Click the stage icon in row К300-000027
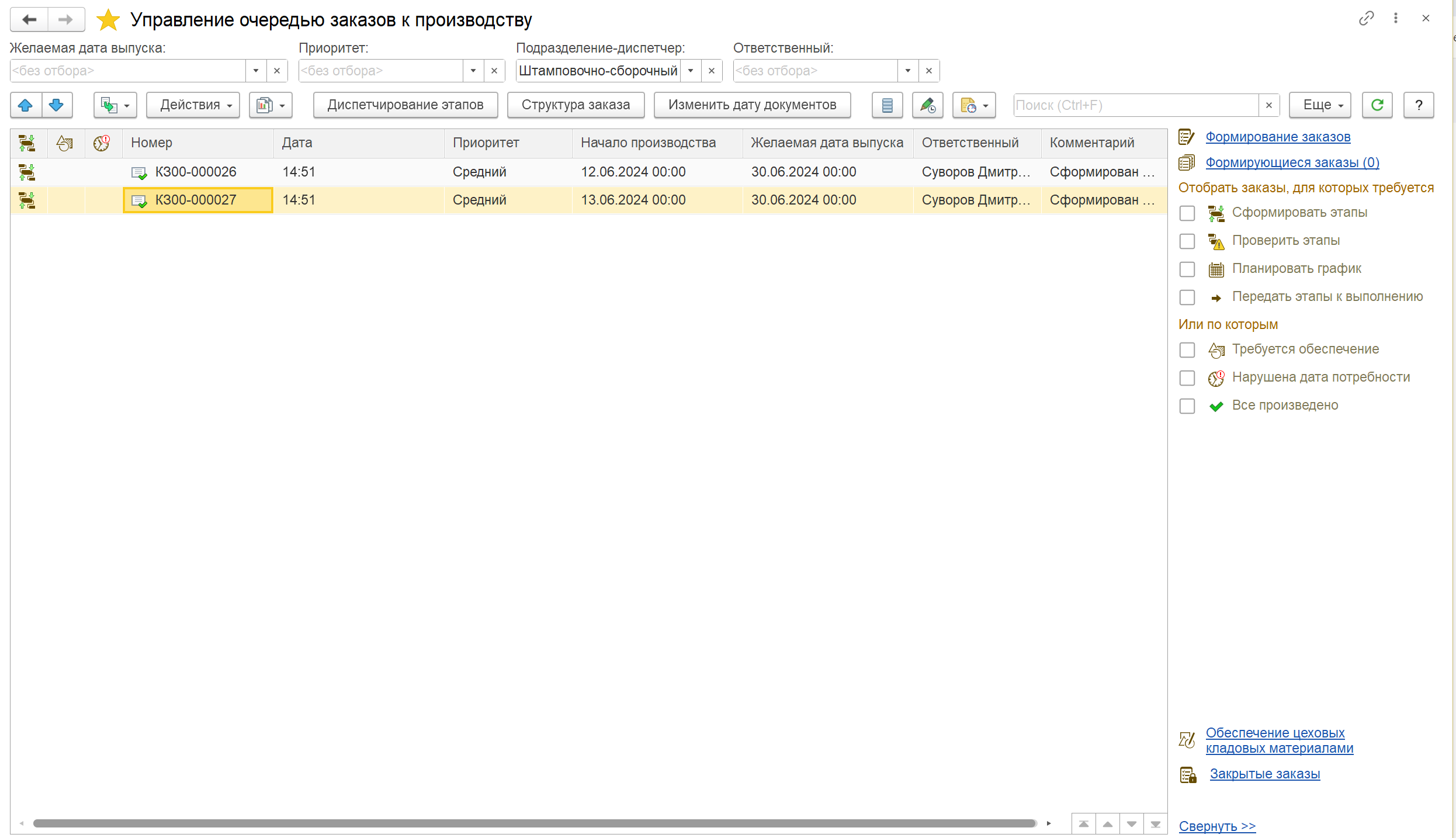This screenshot has width=1456, height=838. [x=27, y=200]
